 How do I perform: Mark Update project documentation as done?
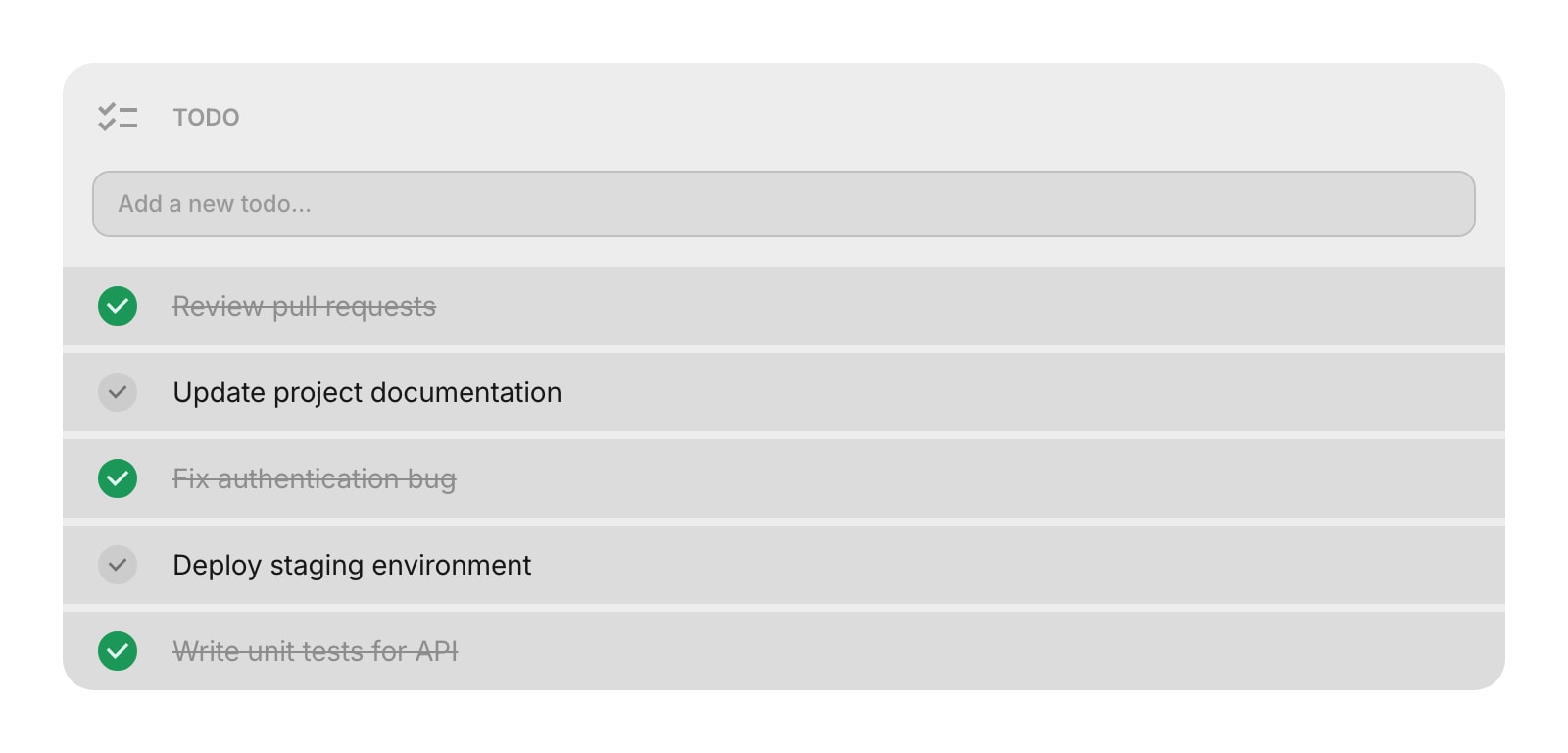pos(118,392)
